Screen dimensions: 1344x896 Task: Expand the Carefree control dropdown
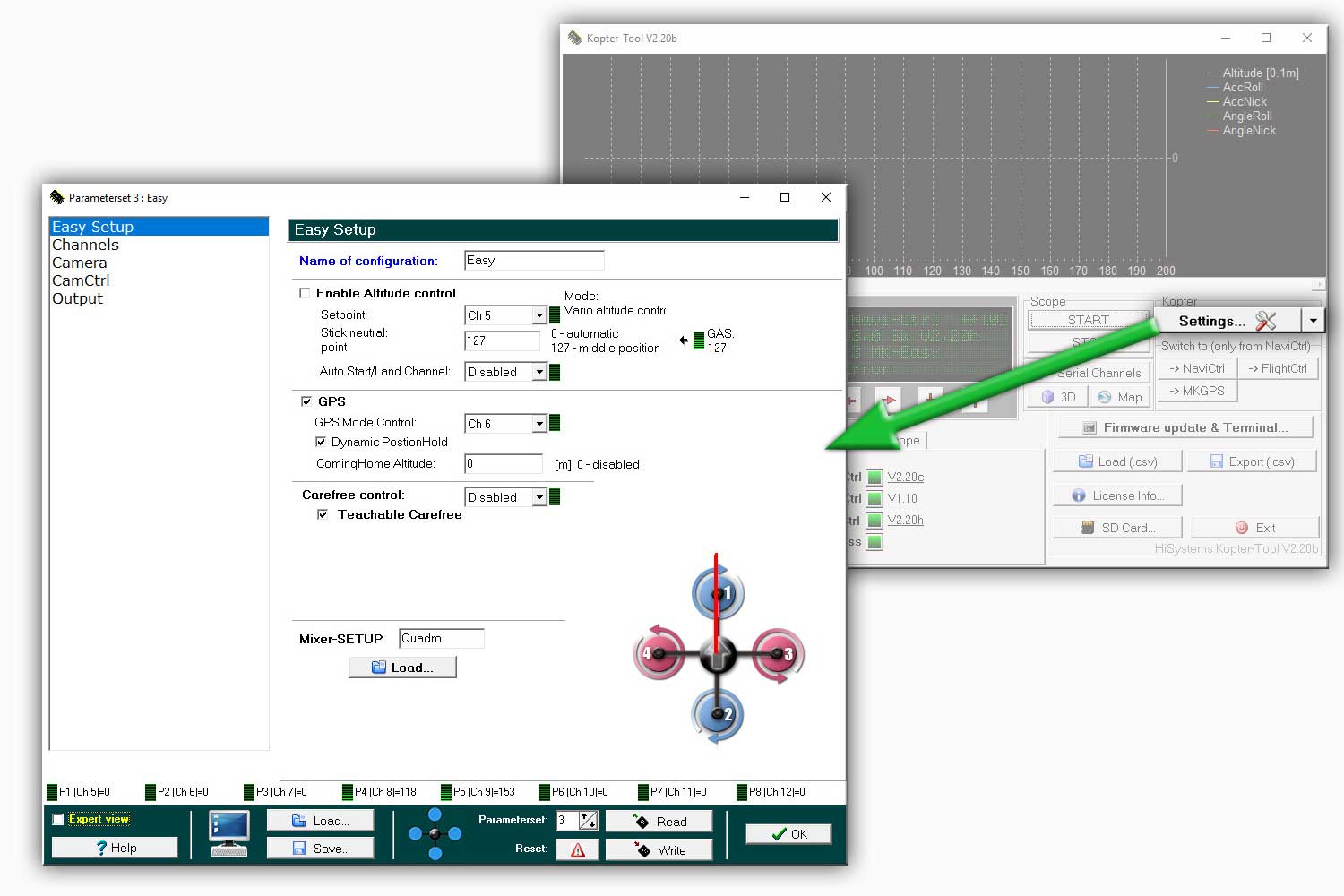[x=539, y=497]
